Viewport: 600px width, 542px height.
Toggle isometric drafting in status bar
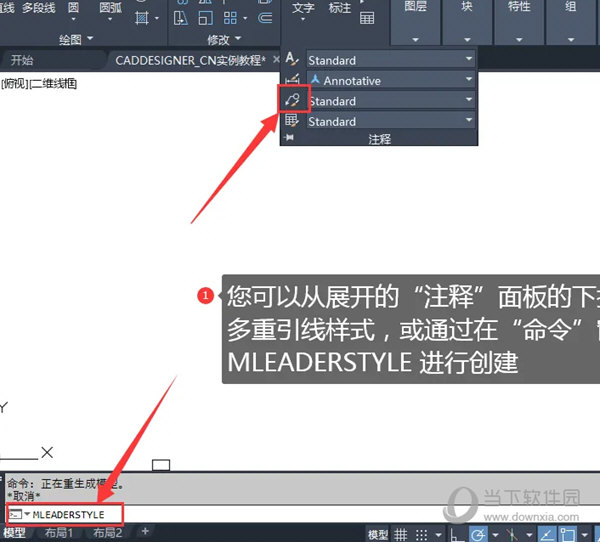pyautogui.click(x=512, y=534)
